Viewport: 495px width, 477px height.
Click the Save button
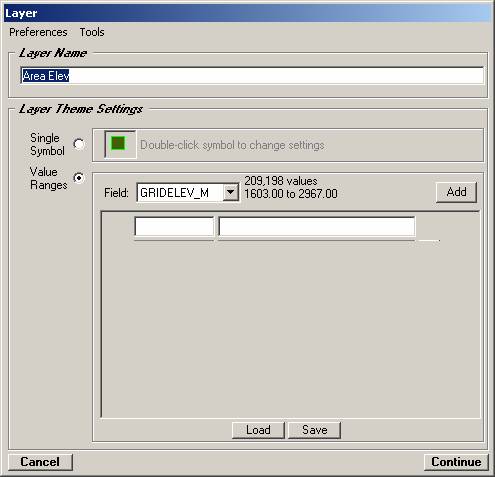click(x=314, y=430)
